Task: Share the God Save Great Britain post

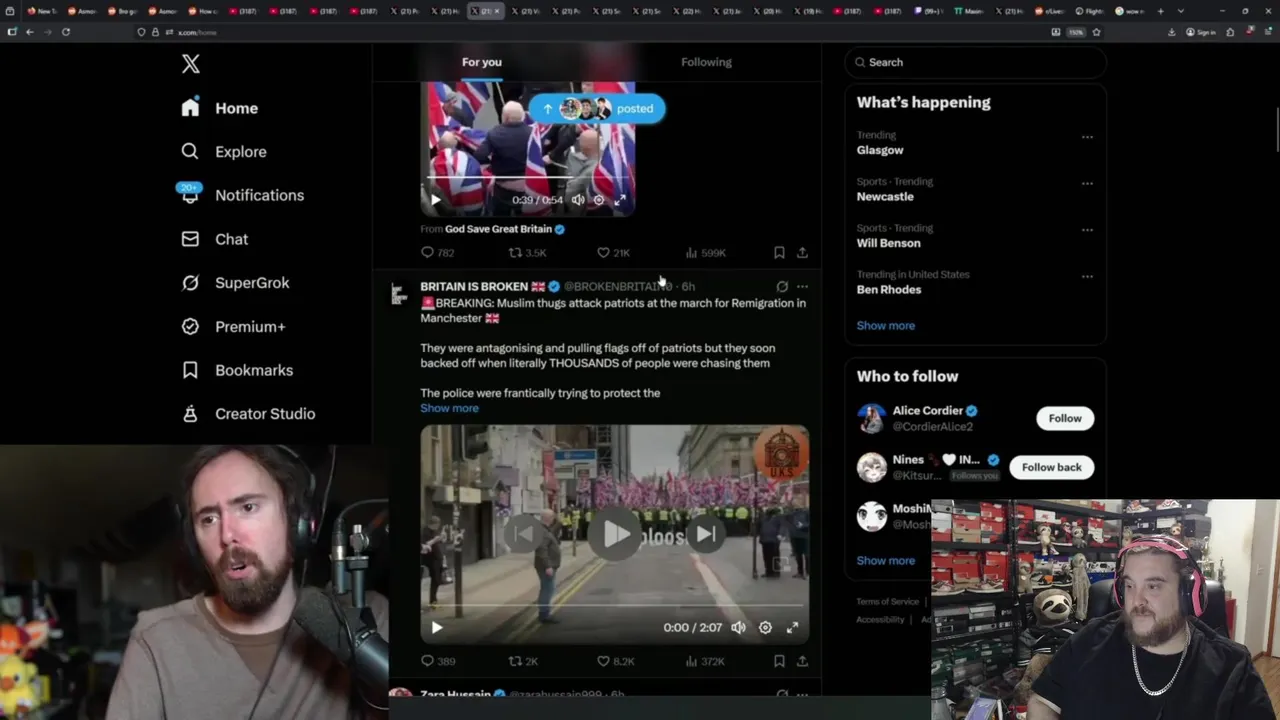Action: 802,253
